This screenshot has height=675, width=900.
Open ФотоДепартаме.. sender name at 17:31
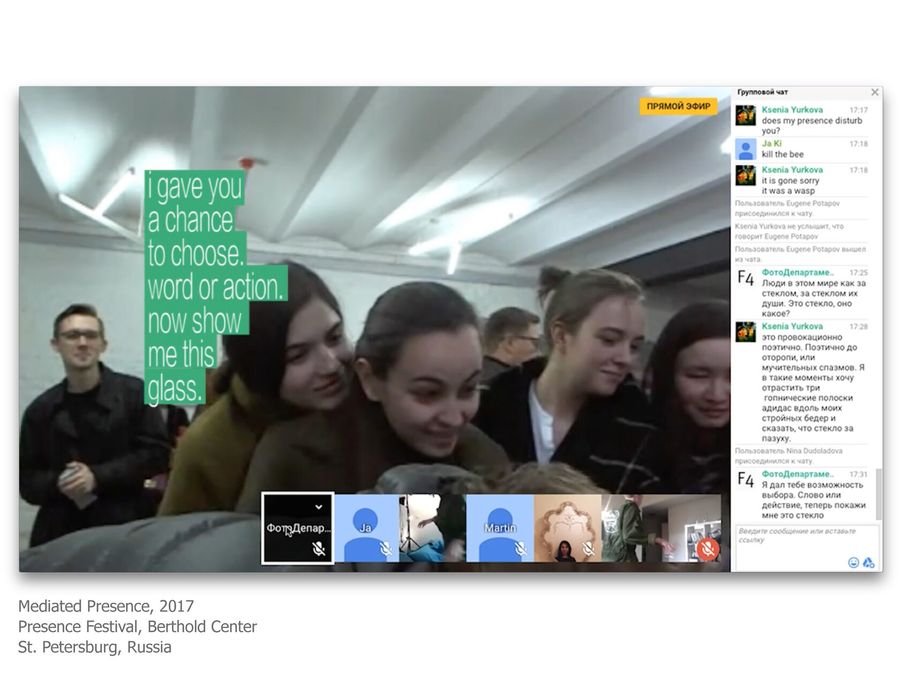pyautogui.click(x=798, y=474)
